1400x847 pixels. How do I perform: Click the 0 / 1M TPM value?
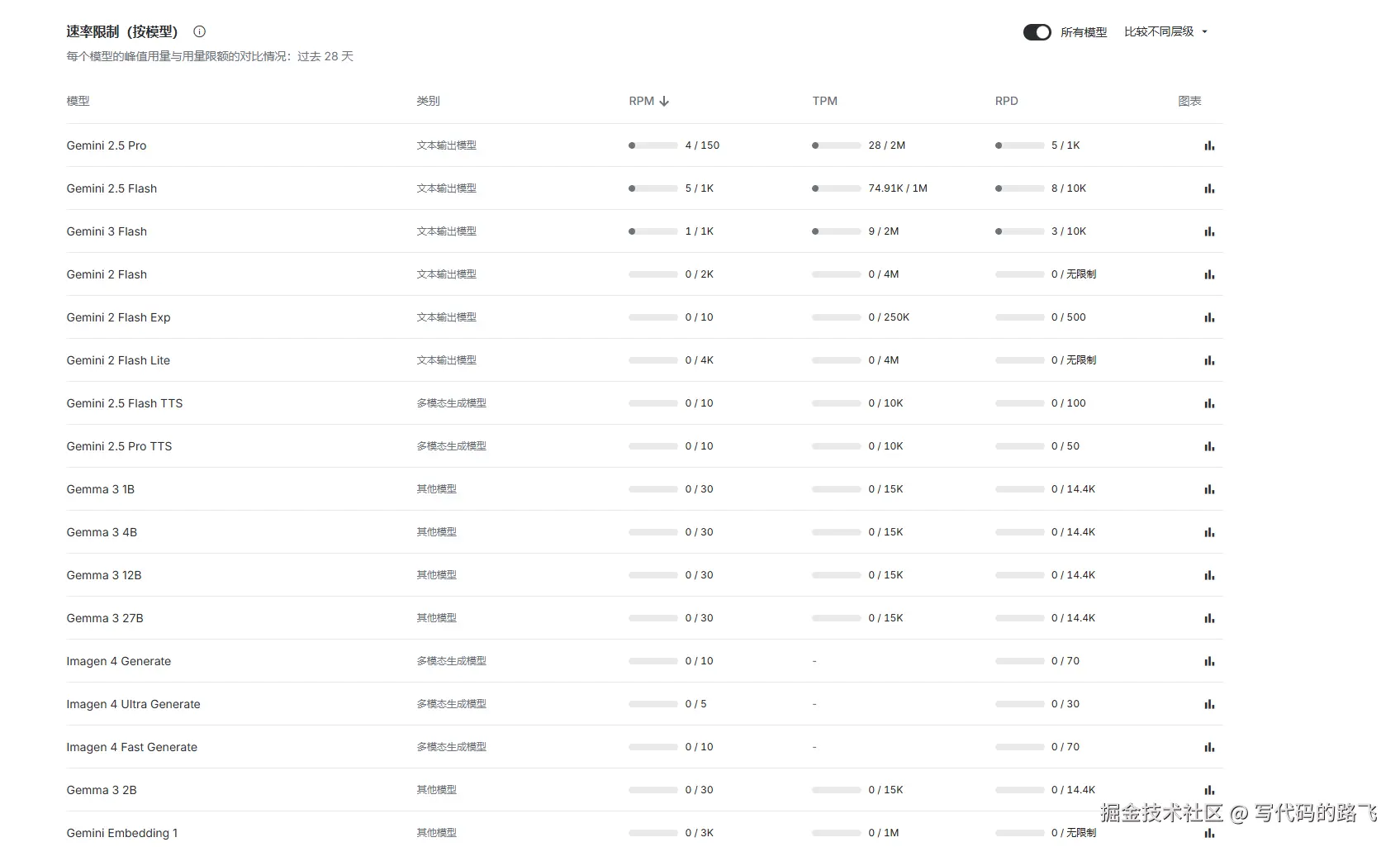click(884, 833)
